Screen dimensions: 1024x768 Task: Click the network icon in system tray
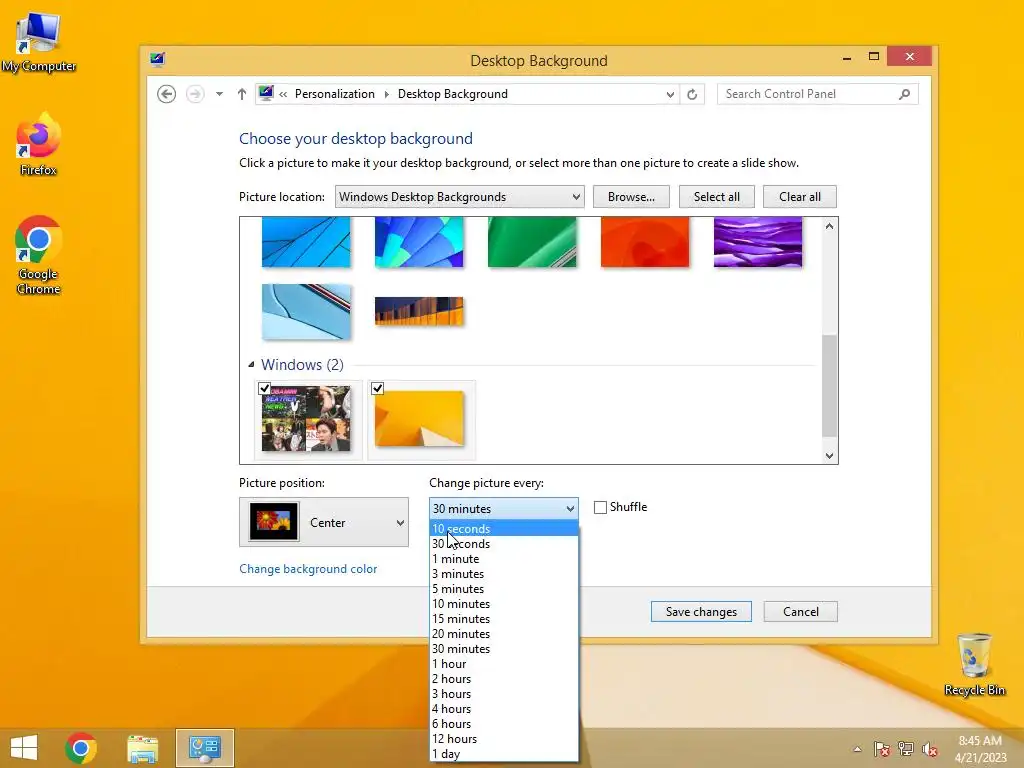pos(905,749)
